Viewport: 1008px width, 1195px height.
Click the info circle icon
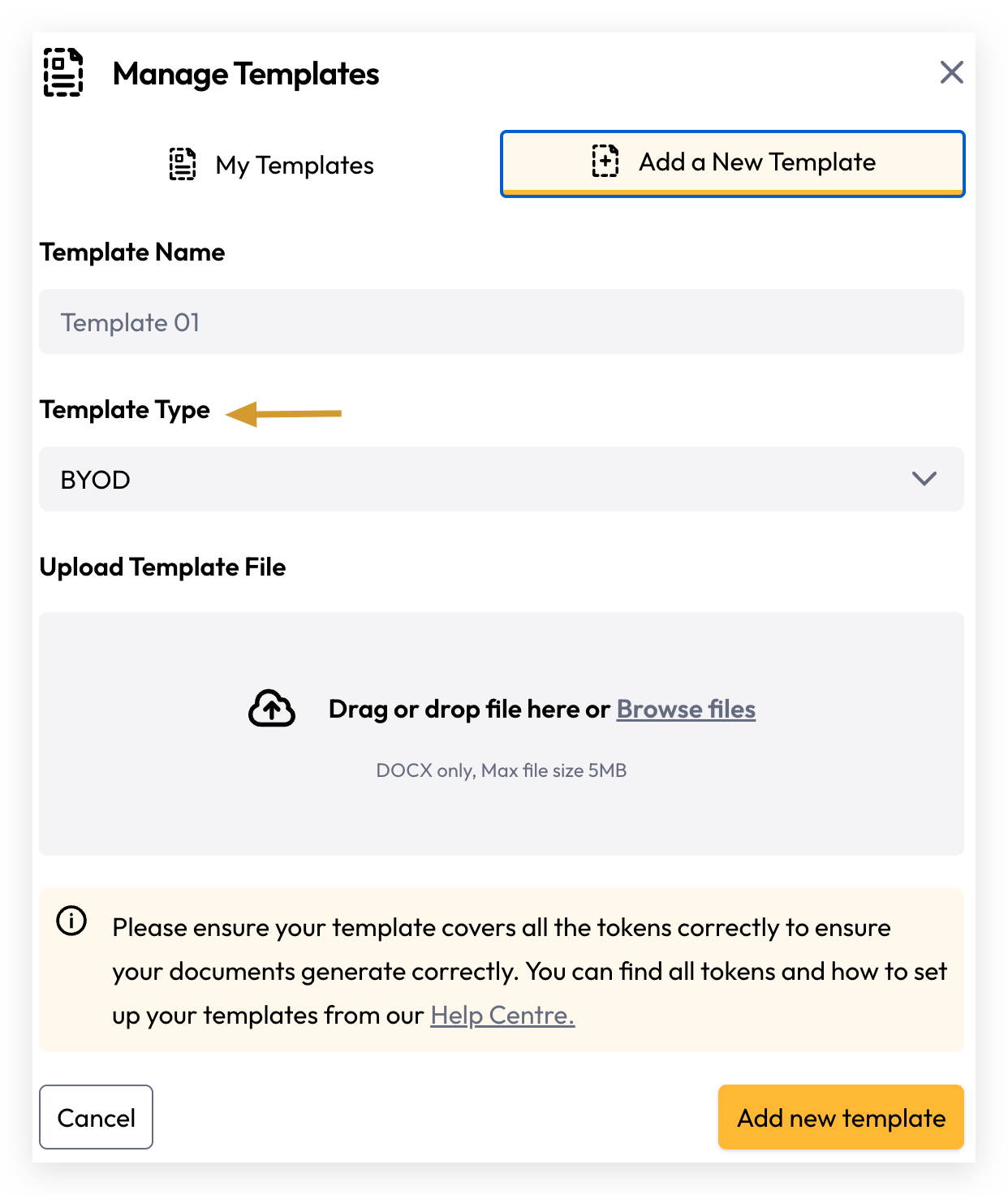[71, 921]
